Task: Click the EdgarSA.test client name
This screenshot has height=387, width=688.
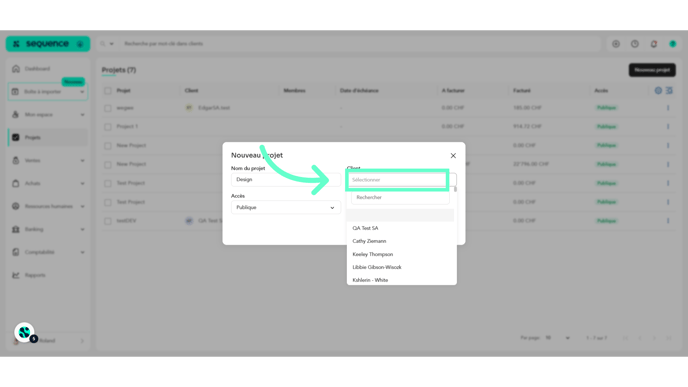Action: click(x=214, y=108)
